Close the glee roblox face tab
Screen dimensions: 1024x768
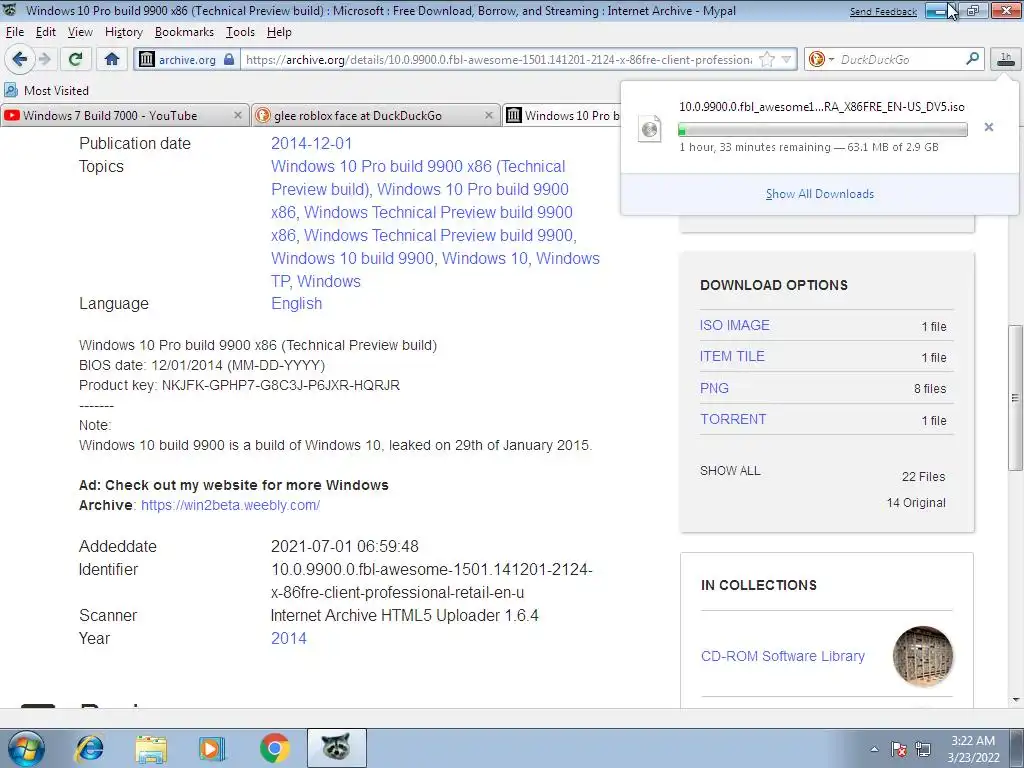pyautogui.click(x=488, y=116)
